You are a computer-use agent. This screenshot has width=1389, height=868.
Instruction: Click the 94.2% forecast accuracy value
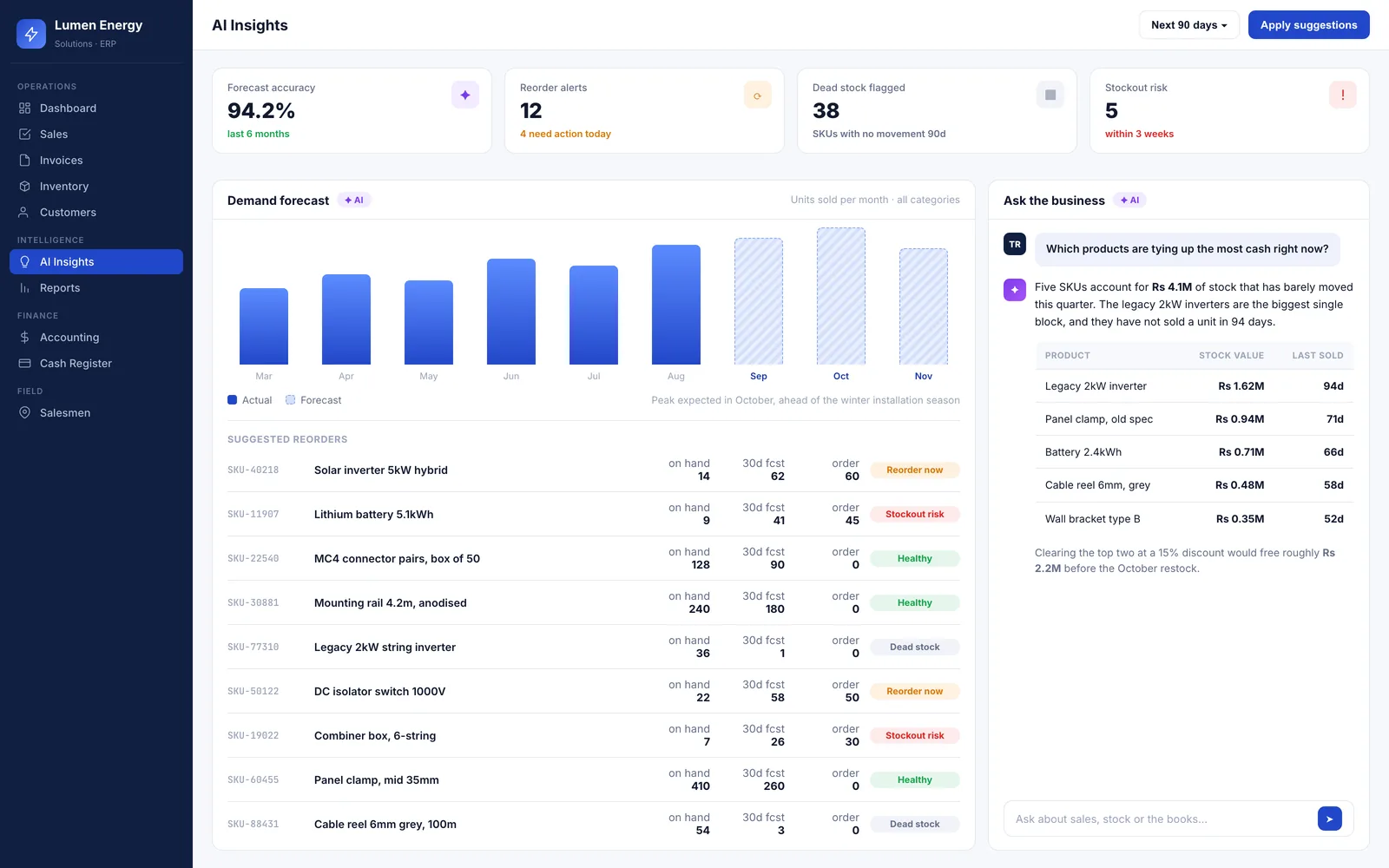click(x=261, y=111)
